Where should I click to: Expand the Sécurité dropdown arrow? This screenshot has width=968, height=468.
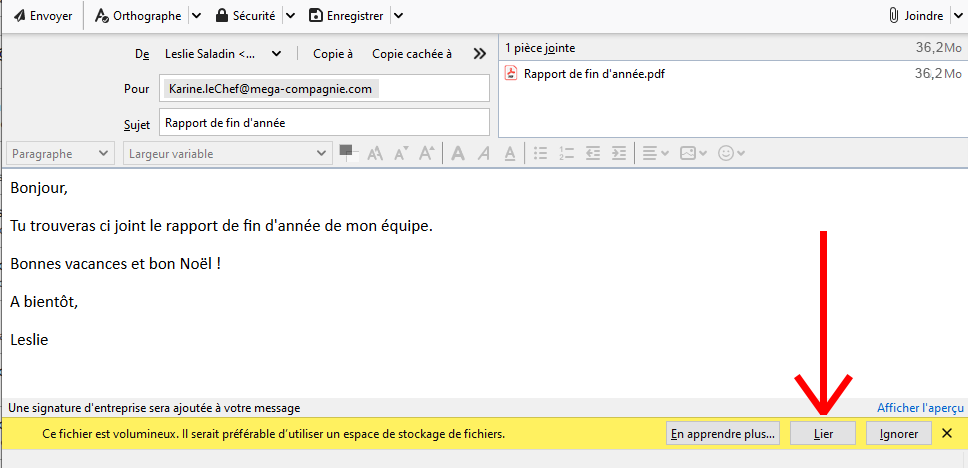click(290, 15)
